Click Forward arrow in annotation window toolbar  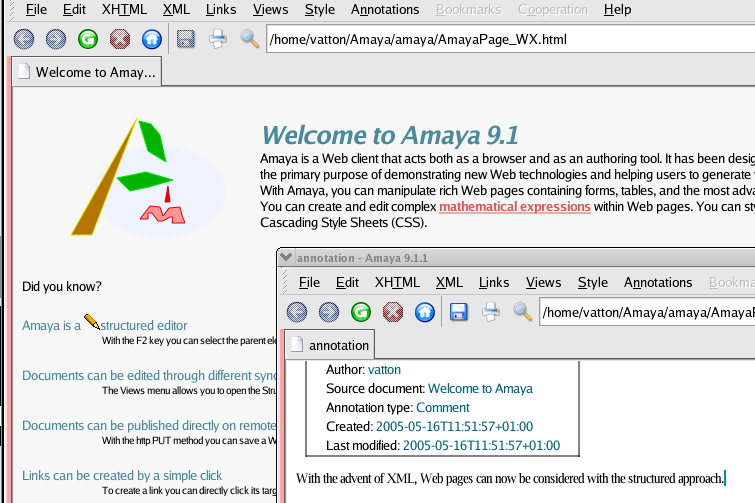click(329, 312)
